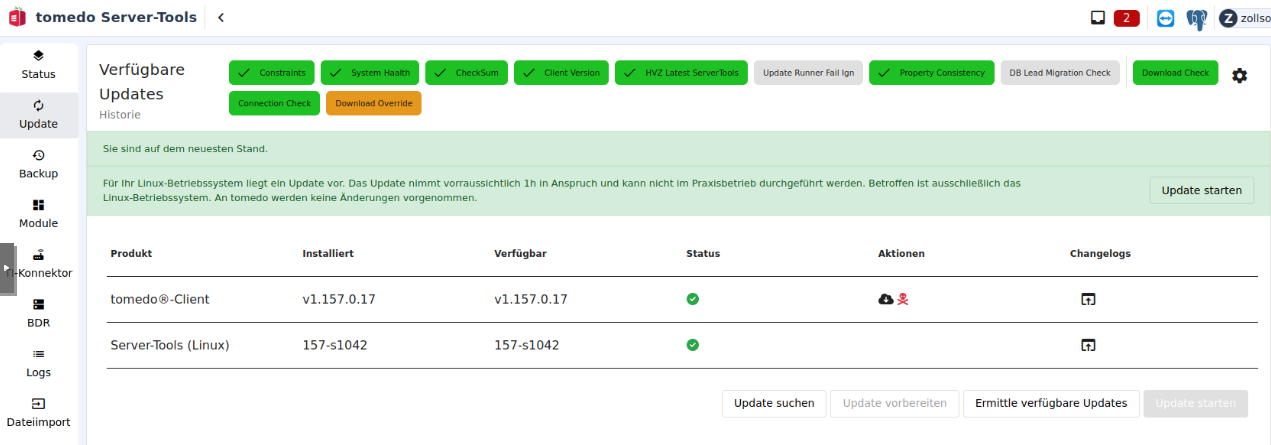Click the Update suchen button

click(x=774, y=403)
